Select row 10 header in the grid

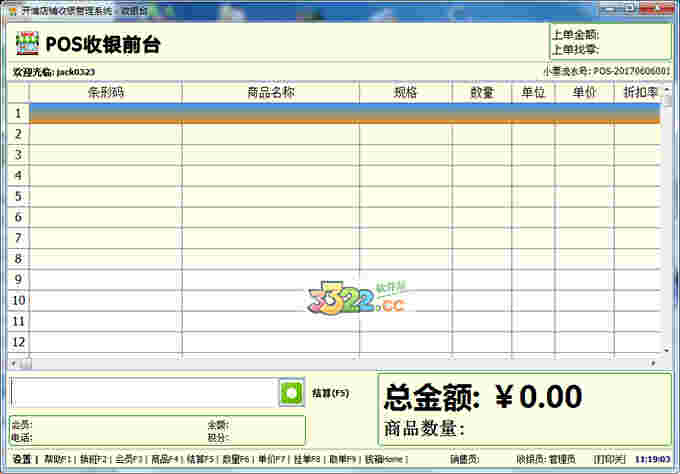(18, 301)
